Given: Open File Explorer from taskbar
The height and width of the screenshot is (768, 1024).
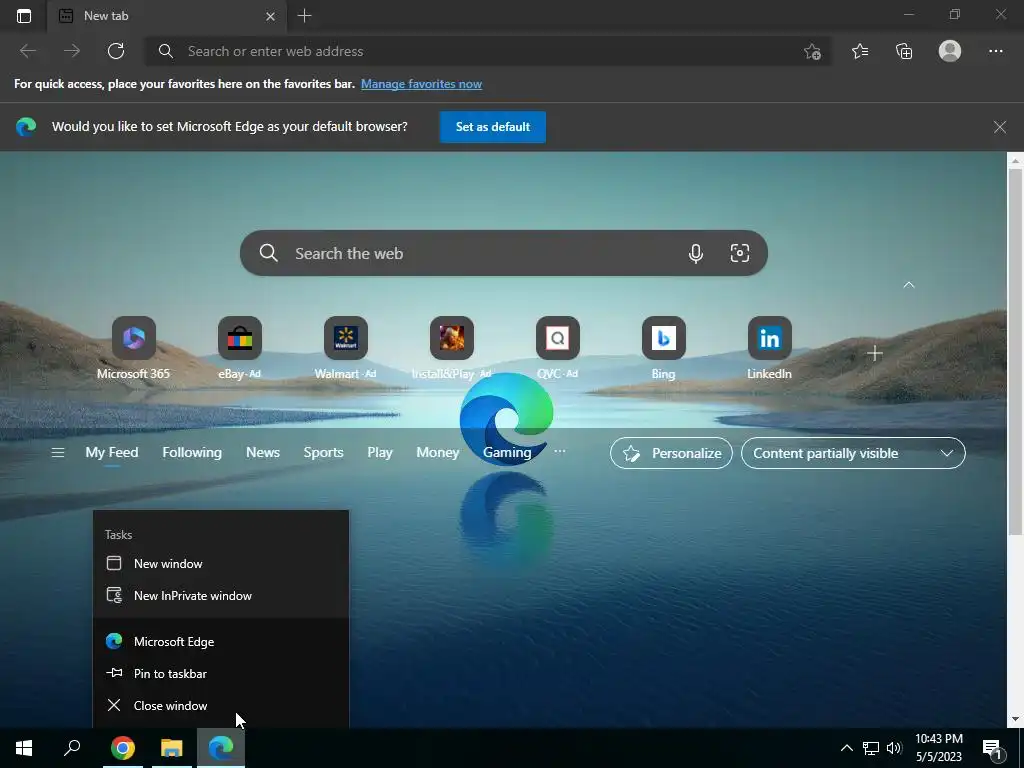Looking at the screenshot, I should pos(172,748).
